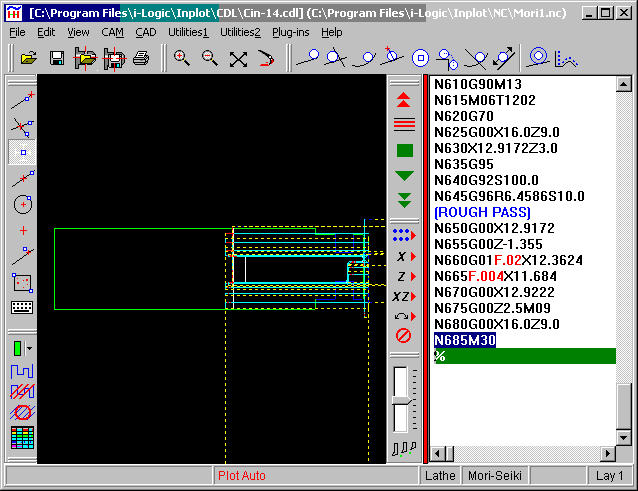Open the CAM menu
This screenshot has width=638, height=491.
[112, 32]
